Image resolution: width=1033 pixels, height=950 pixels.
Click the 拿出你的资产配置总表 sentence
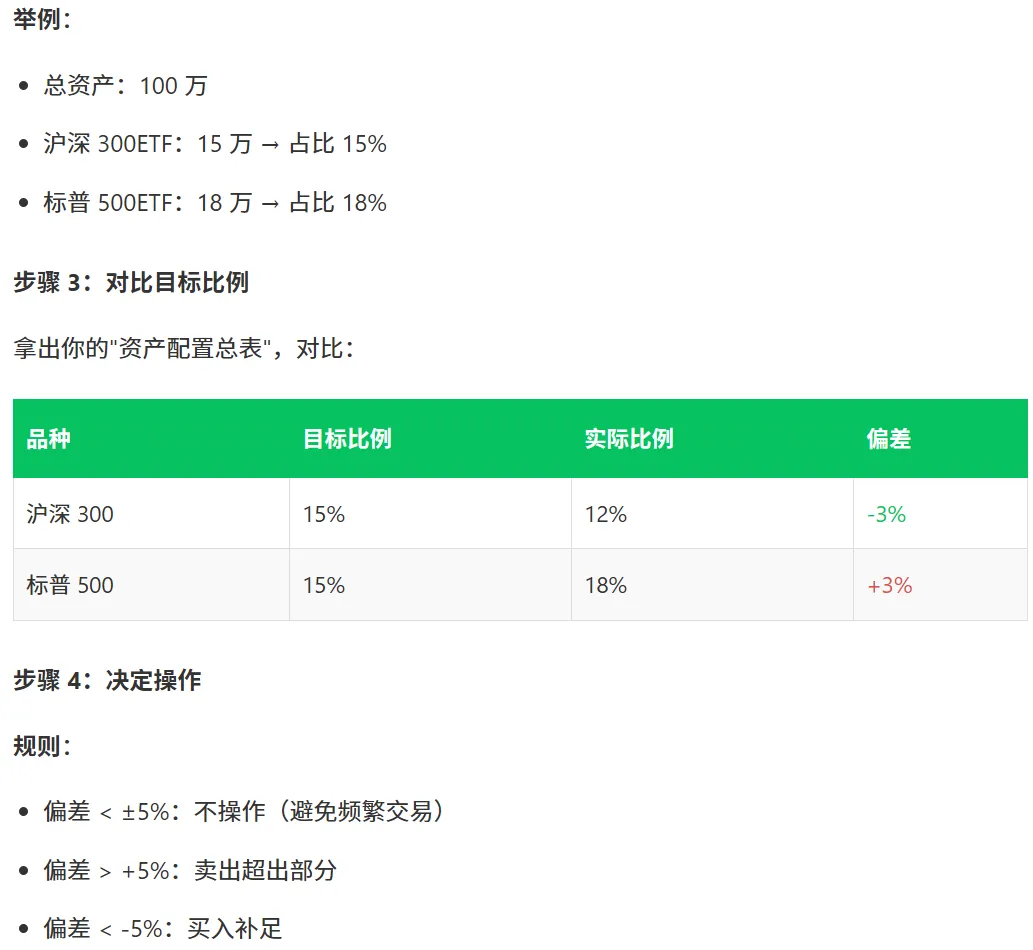pos(183,348)
